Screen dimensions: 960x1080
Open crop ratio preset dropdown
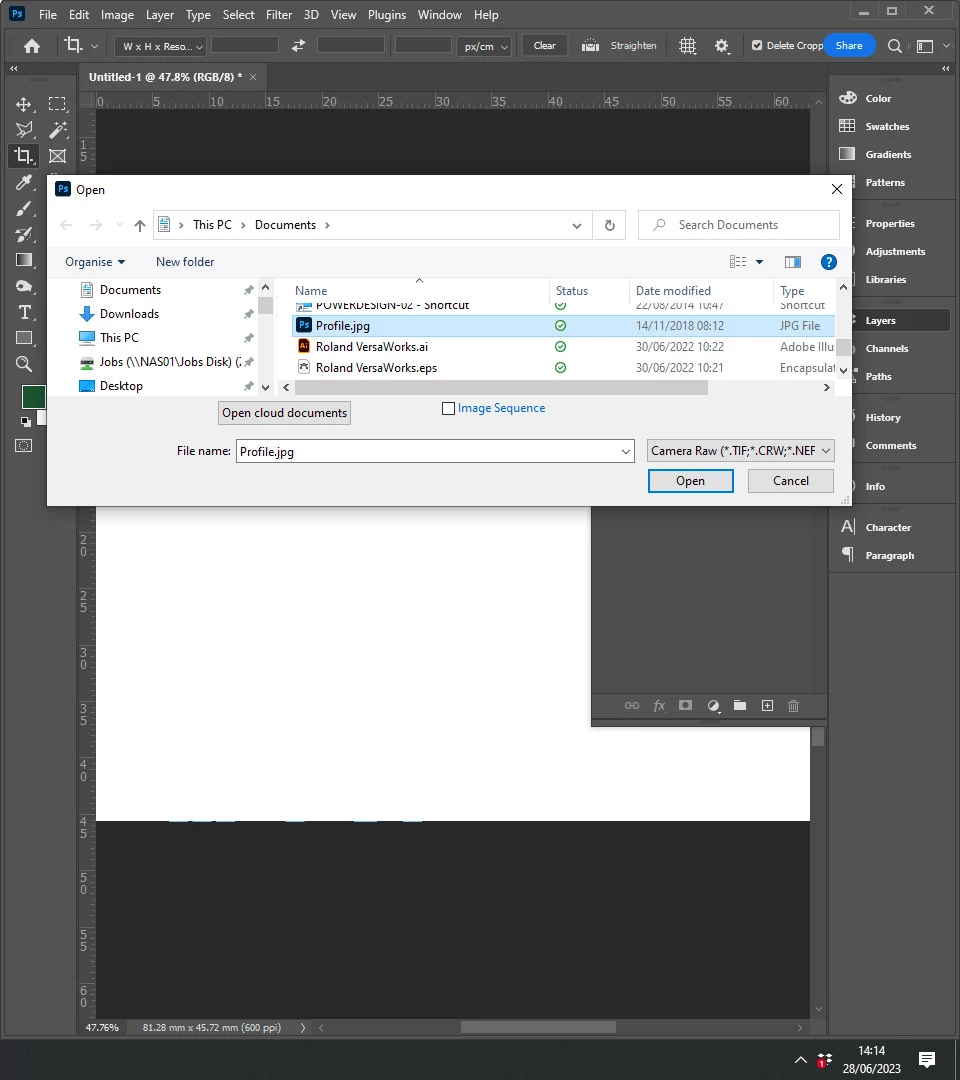click(x=160, y=46)
